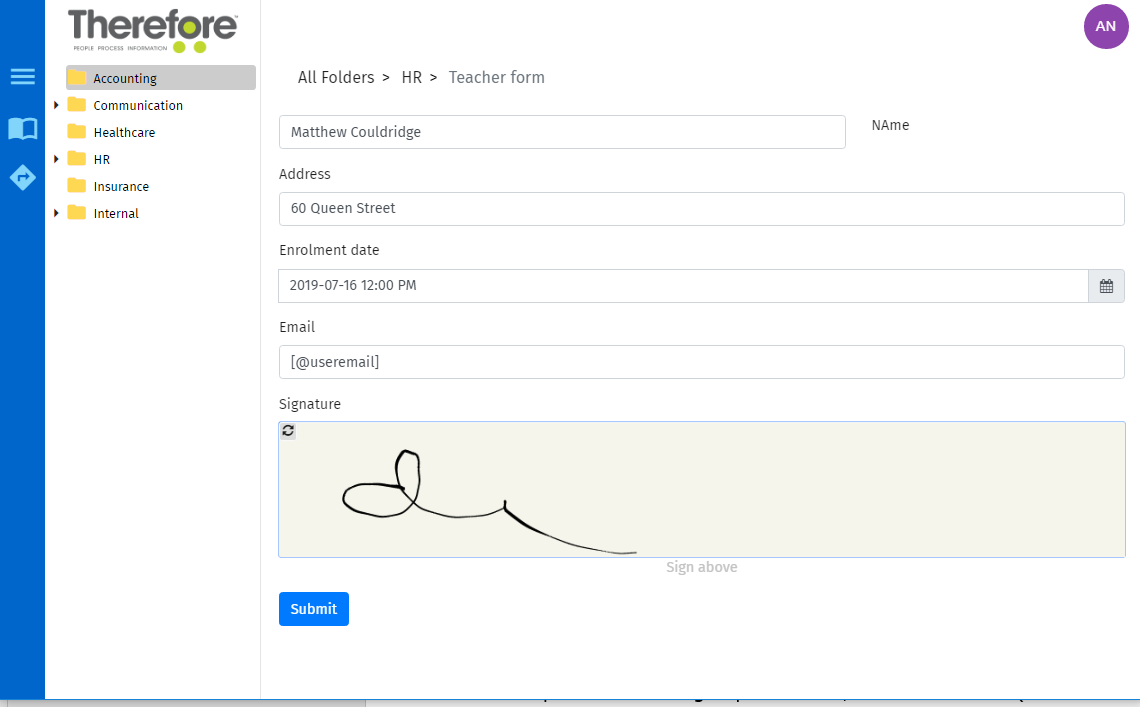Image resolution: width=1140 pixels, height=707 pixels.
Task: Open the hamburger menu in sidebar
Action: 22,77
